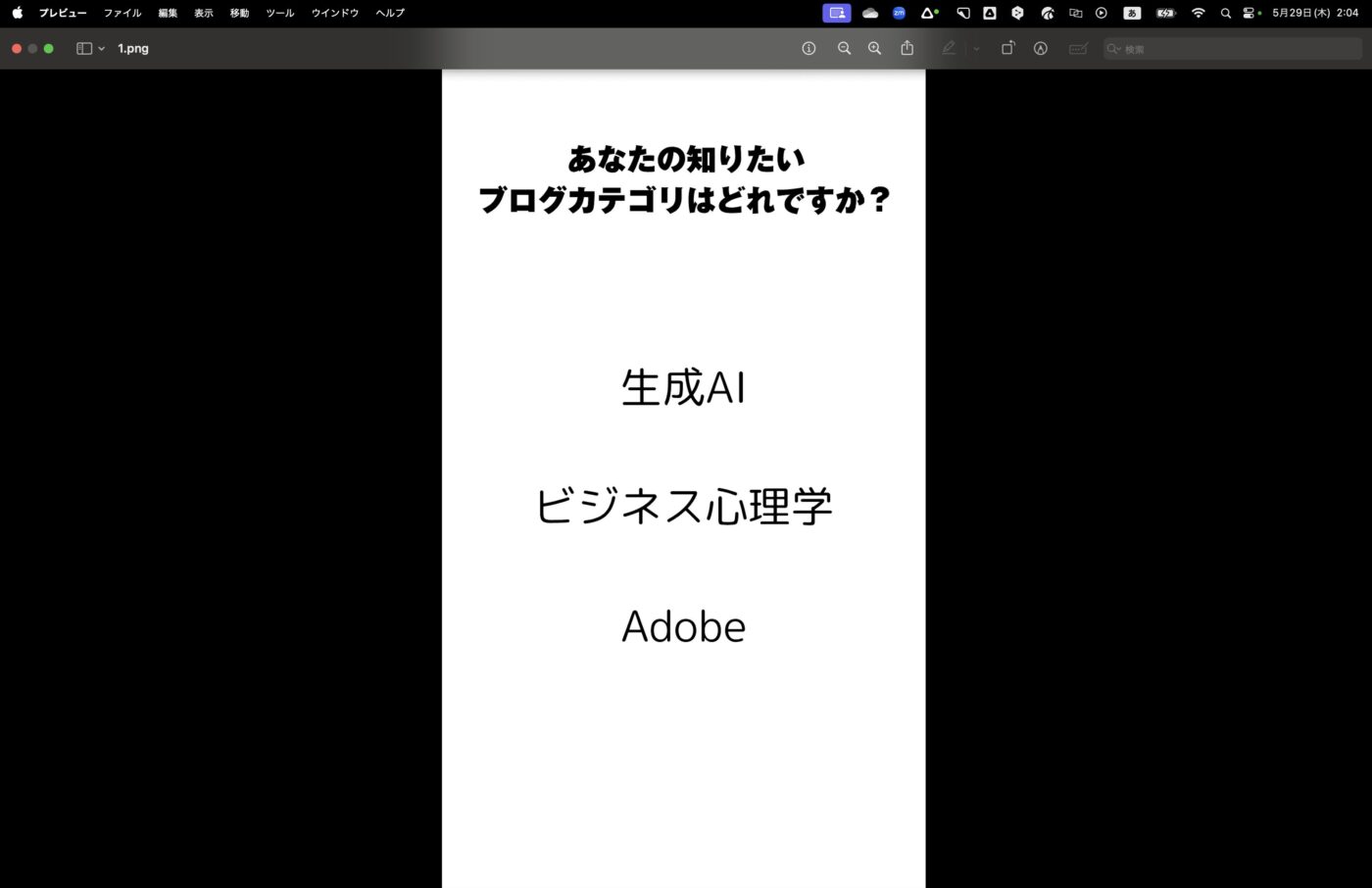Click the Adobe text in image

click(684, 626)
